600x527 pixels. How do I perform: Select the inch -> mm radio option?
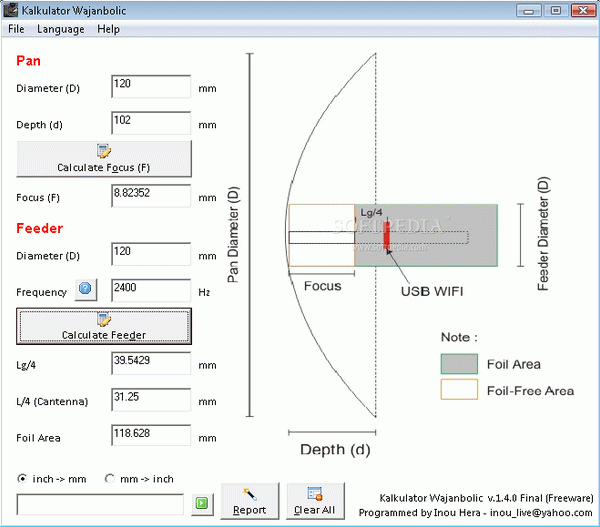point(23,479)
